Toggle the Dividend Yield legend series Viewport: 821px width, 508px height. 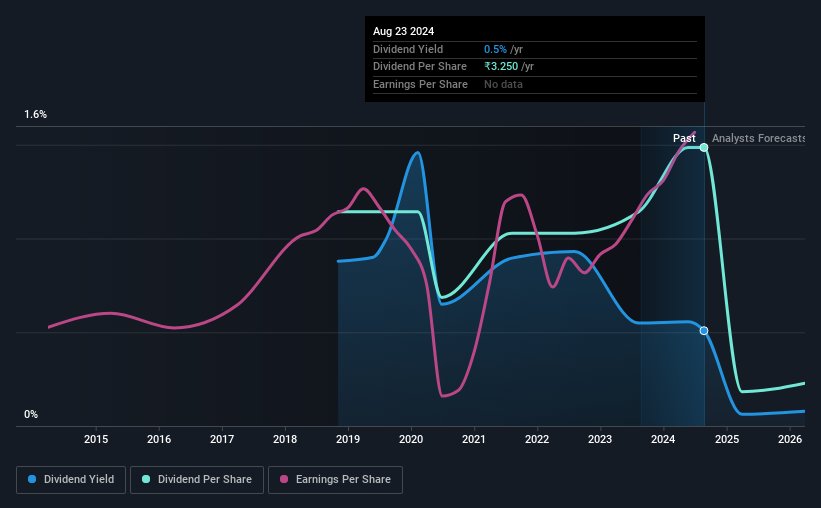coord(71,480)
